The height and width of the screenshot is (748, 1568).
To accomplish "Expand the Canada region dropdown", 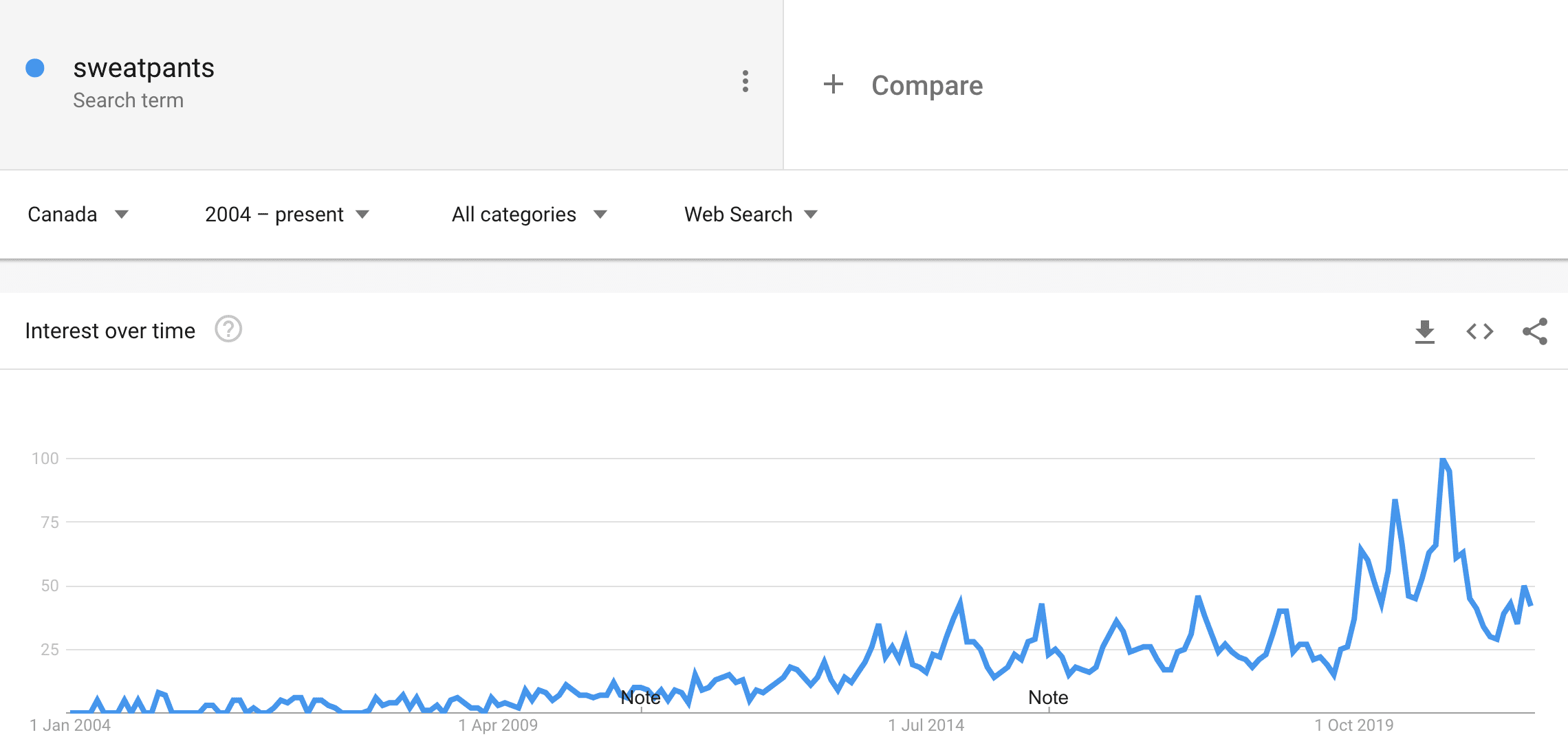I will coord(78,214).
